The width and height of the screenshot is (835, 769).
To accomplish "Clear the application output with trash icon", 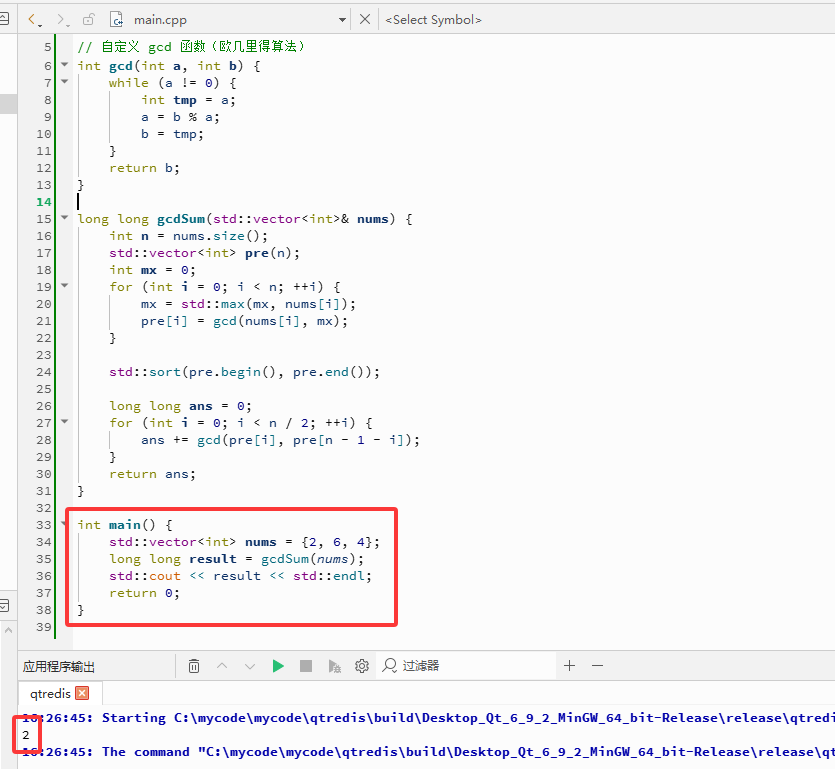I will pos(194,666).
